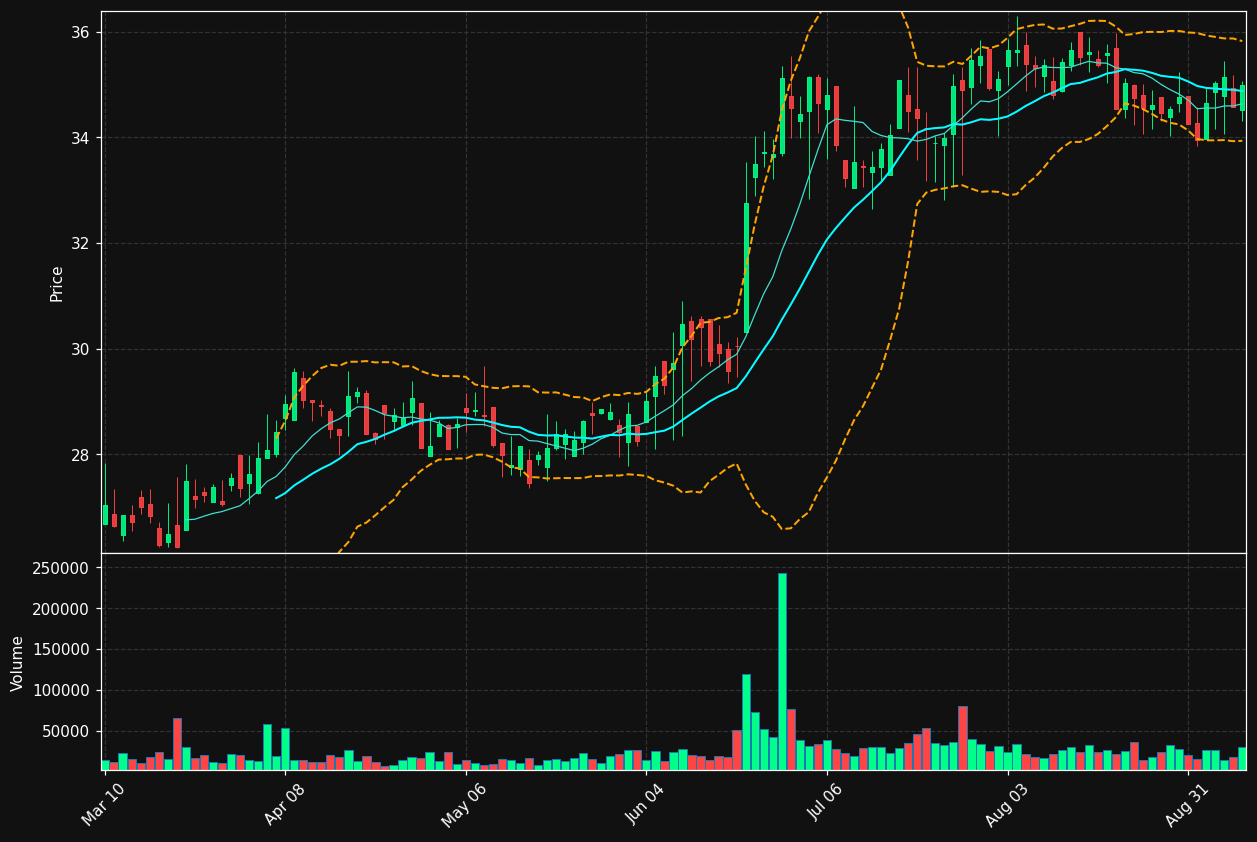The height and width of the screenshot is (842, 1257).
Task: Click the 150000 volume axis value
Action: coord(61,650)
